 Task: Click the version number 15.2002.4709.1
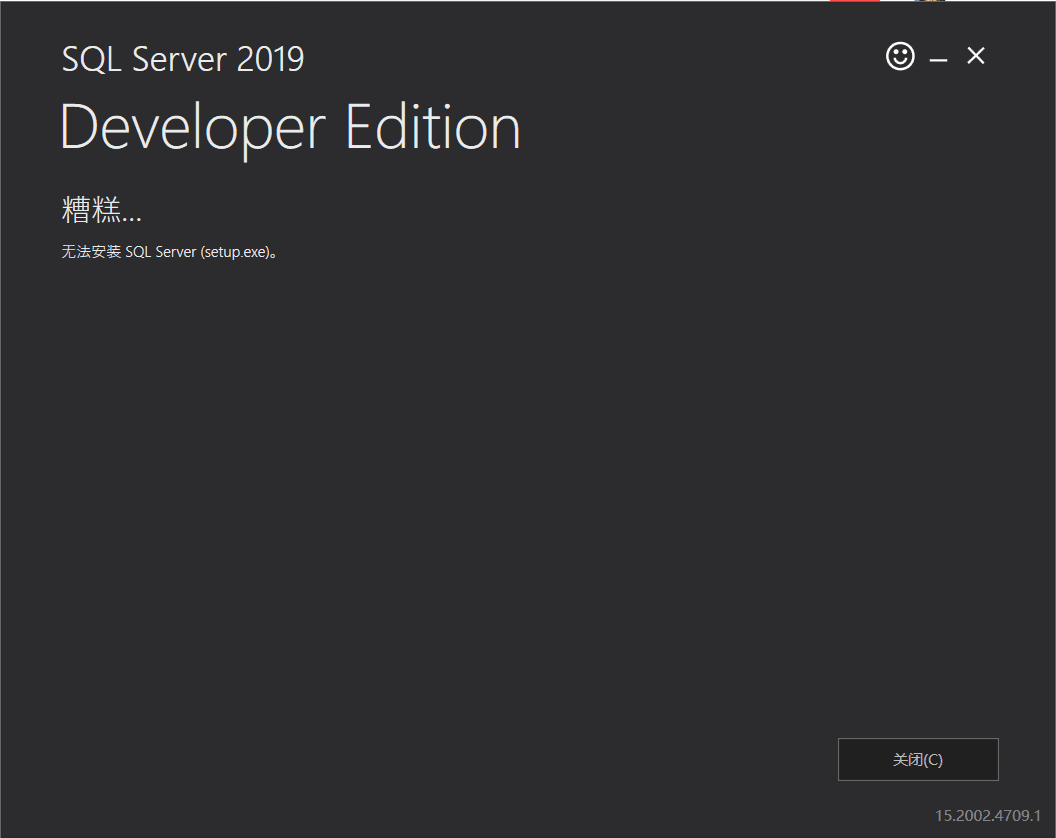987,815
